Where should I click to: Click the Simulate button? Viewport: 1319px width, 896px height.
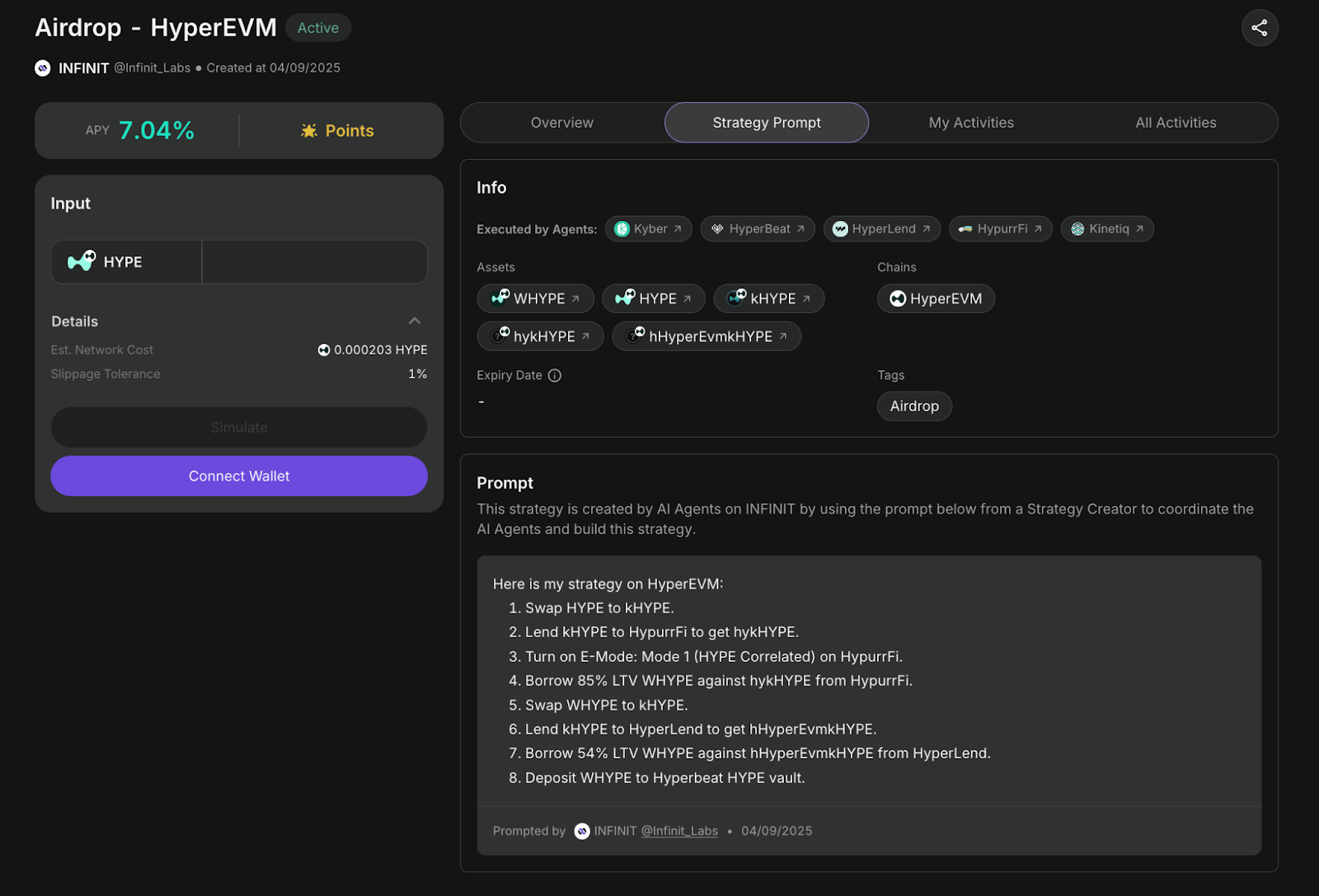[239, 428]
